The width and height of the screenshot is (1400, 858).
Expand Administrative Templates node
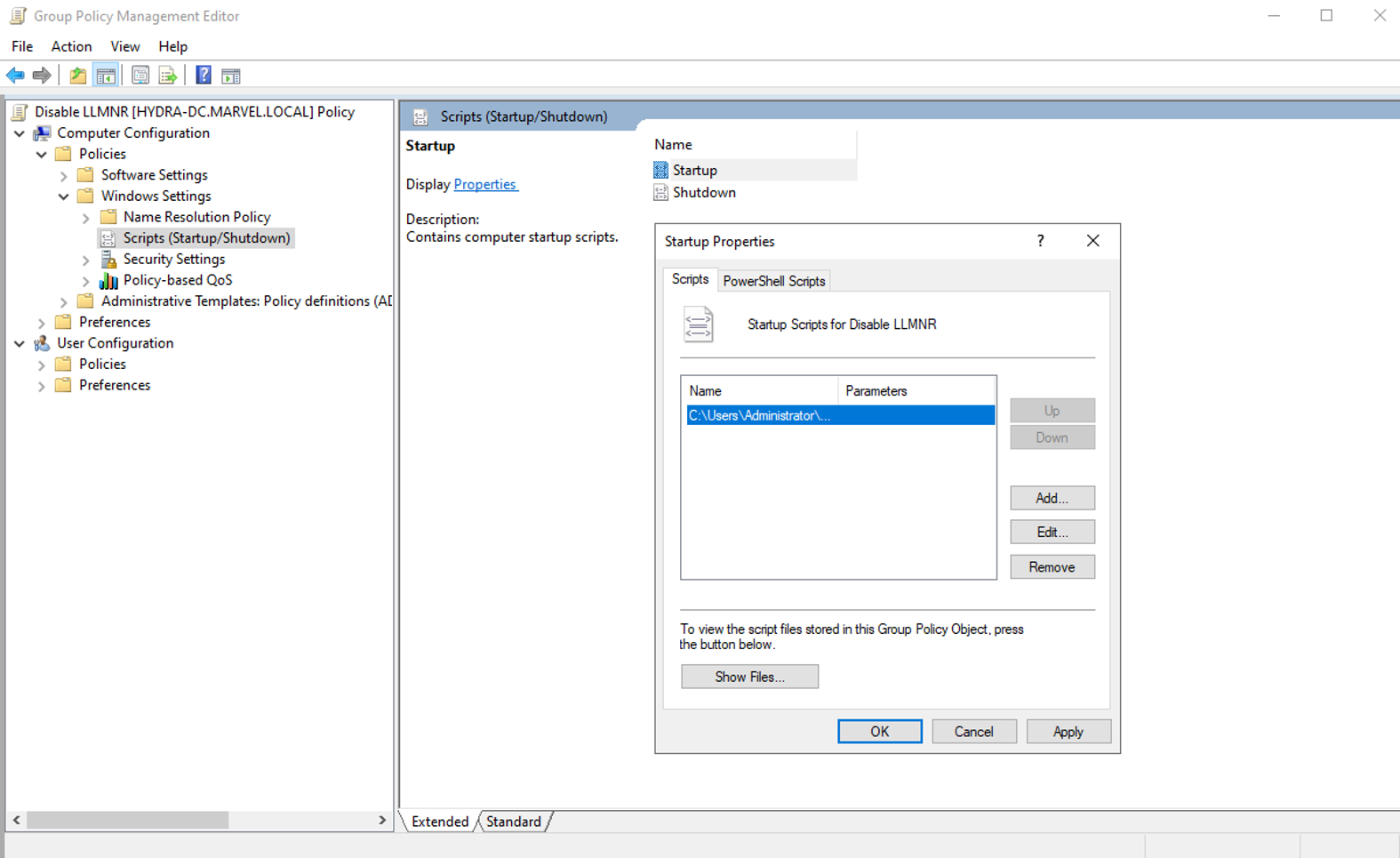pos(64,302)
